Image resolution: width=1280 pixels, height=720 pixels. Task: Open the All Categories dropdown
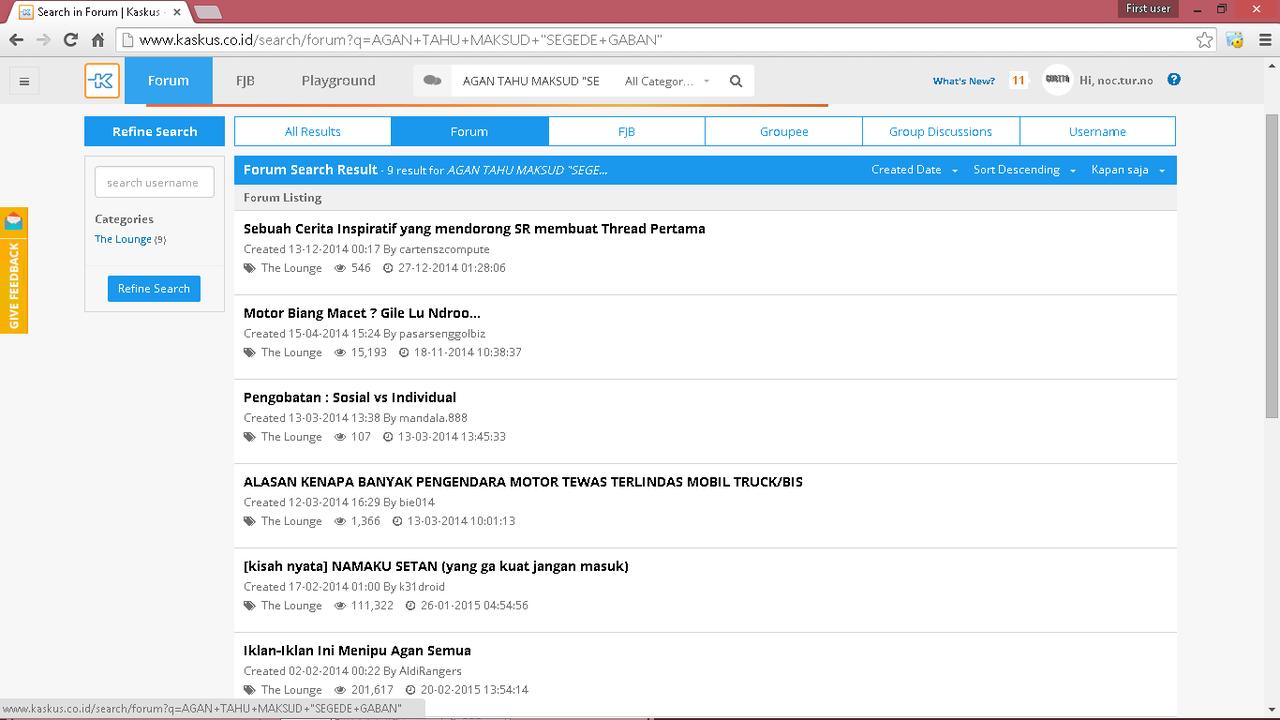(667, 81)
